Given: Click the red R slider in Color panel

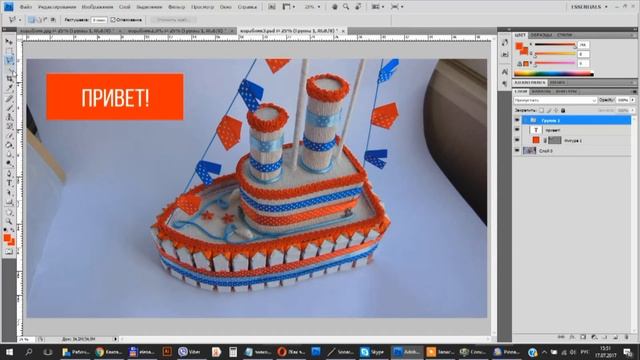Looking at the screenshot, I should (555, 44).
